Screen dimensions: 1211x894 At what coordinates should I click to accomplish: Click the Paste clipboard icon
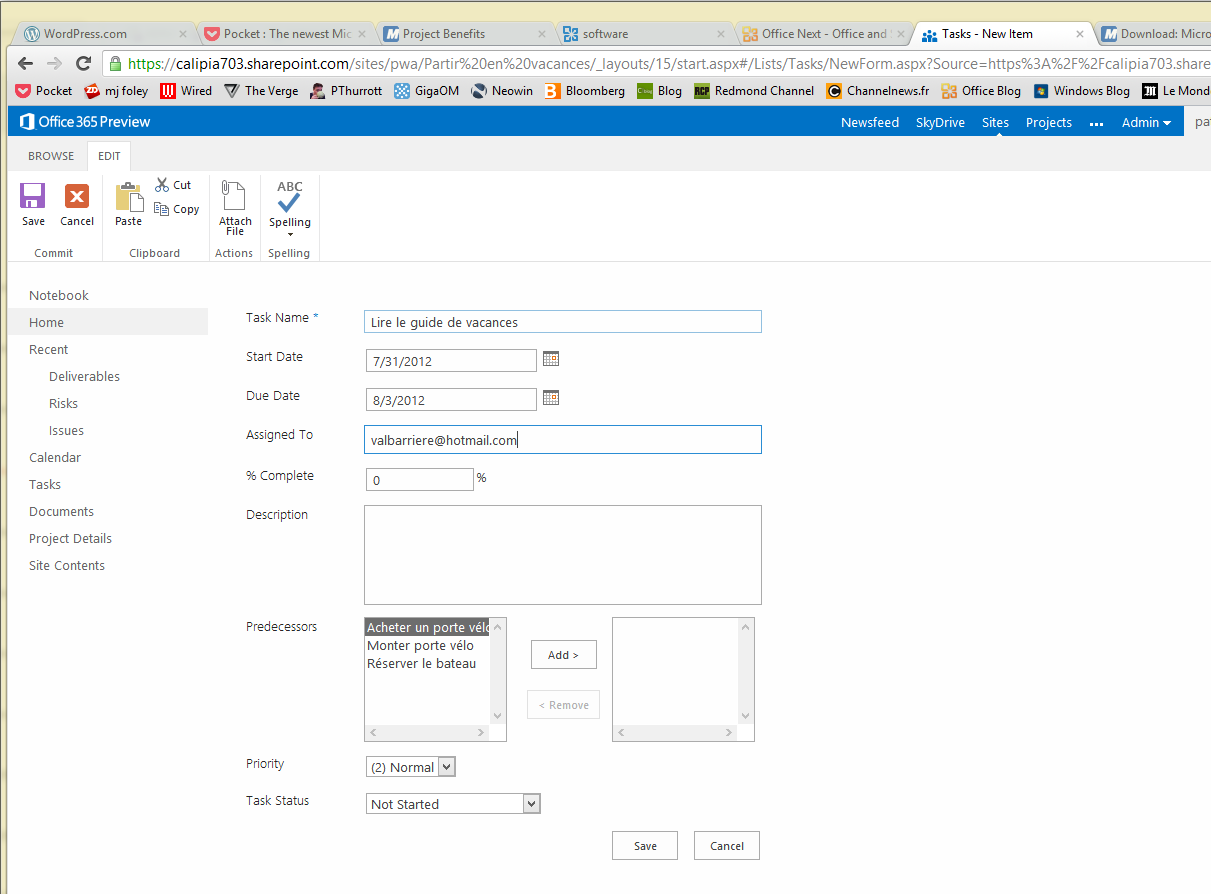click(x=128, y=198)
